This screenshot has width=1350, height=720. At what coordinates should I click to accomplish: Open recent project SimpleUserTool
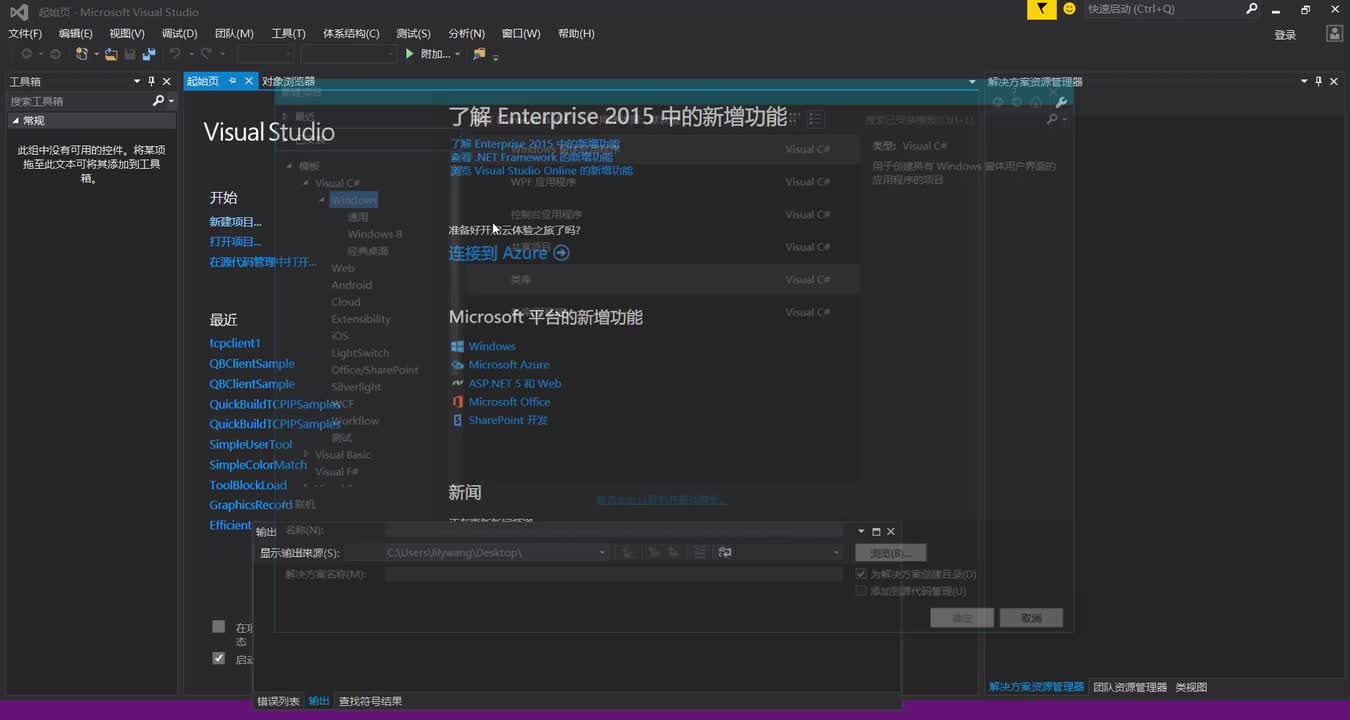[x=251, y=444]
